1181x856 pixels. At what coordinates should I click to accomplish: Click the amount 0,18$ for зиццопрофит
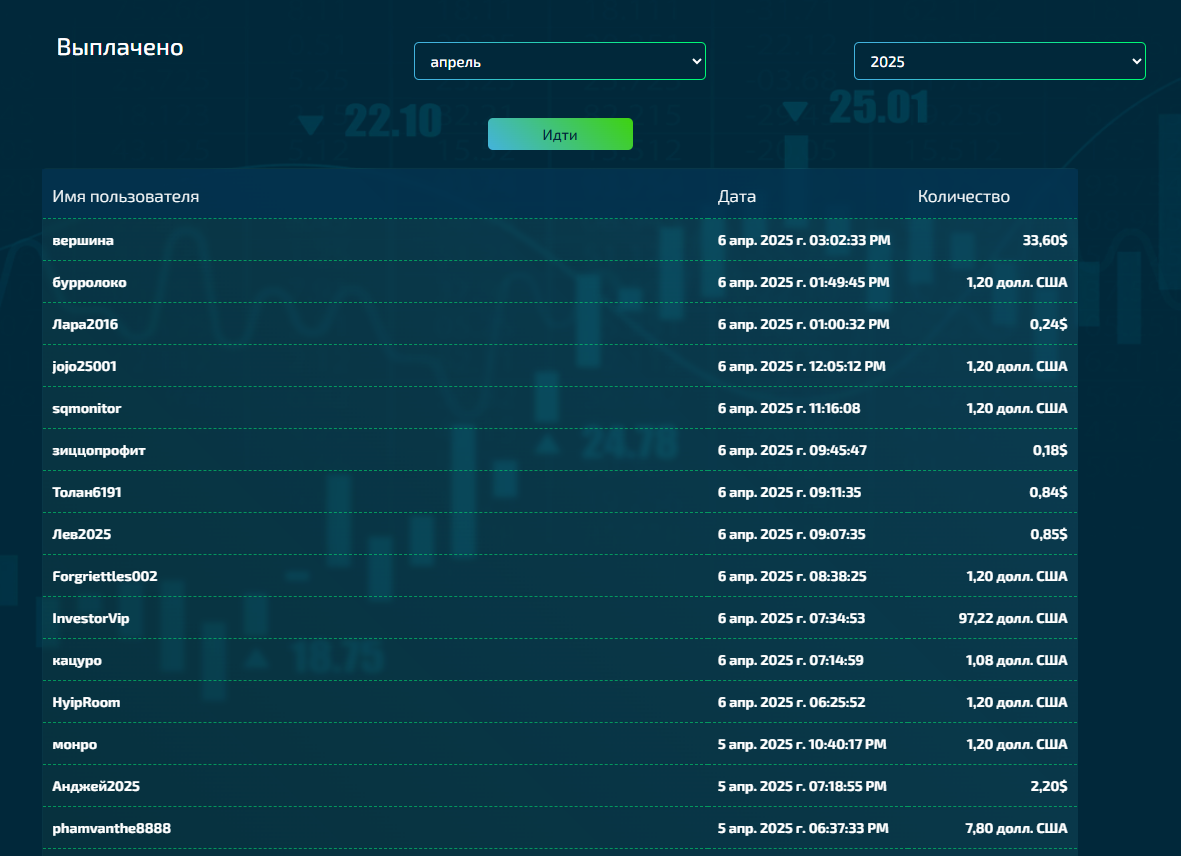pos(1050,450)
